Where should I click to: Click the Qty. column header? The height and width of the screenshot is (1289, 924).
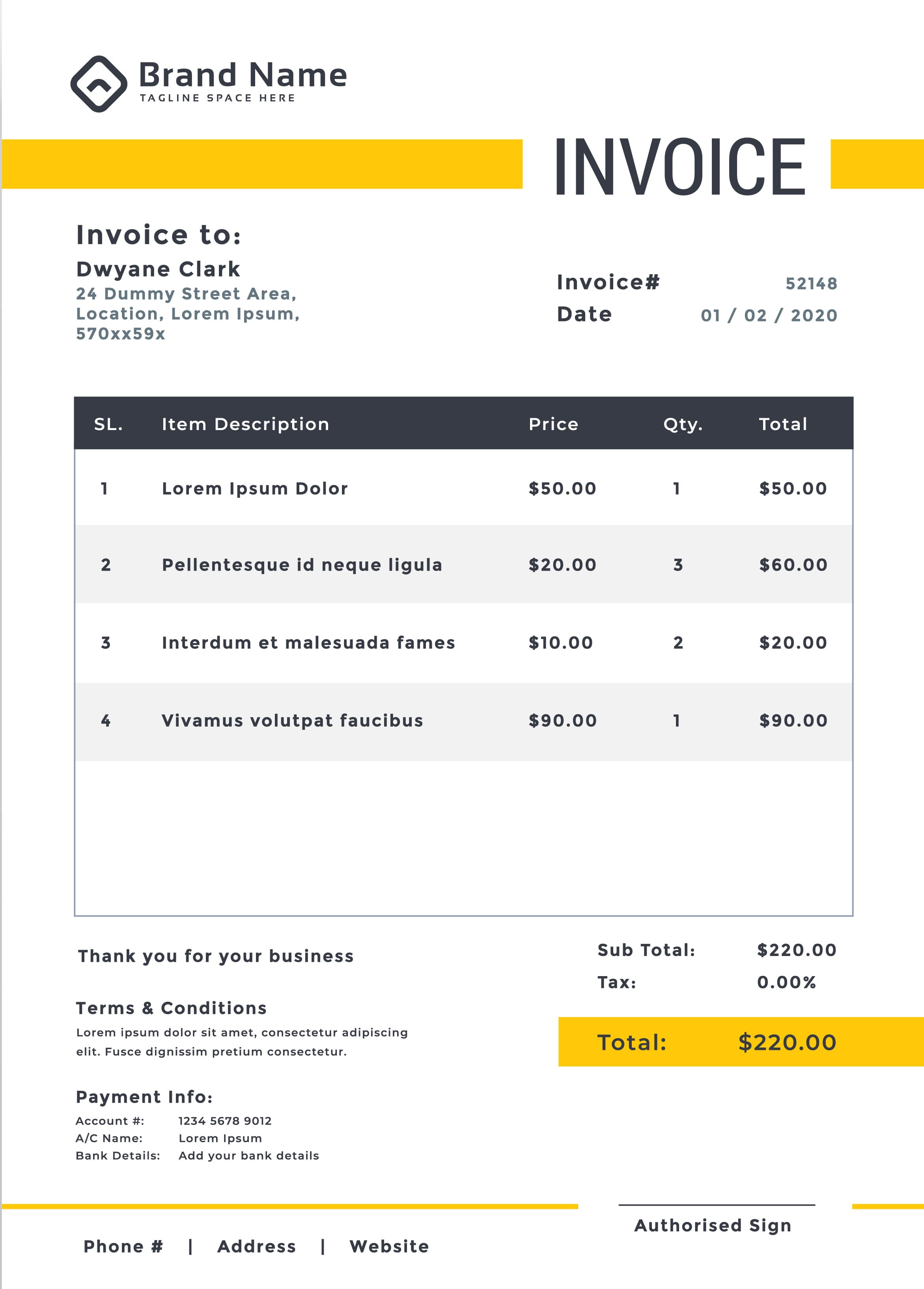pos(683,424)
